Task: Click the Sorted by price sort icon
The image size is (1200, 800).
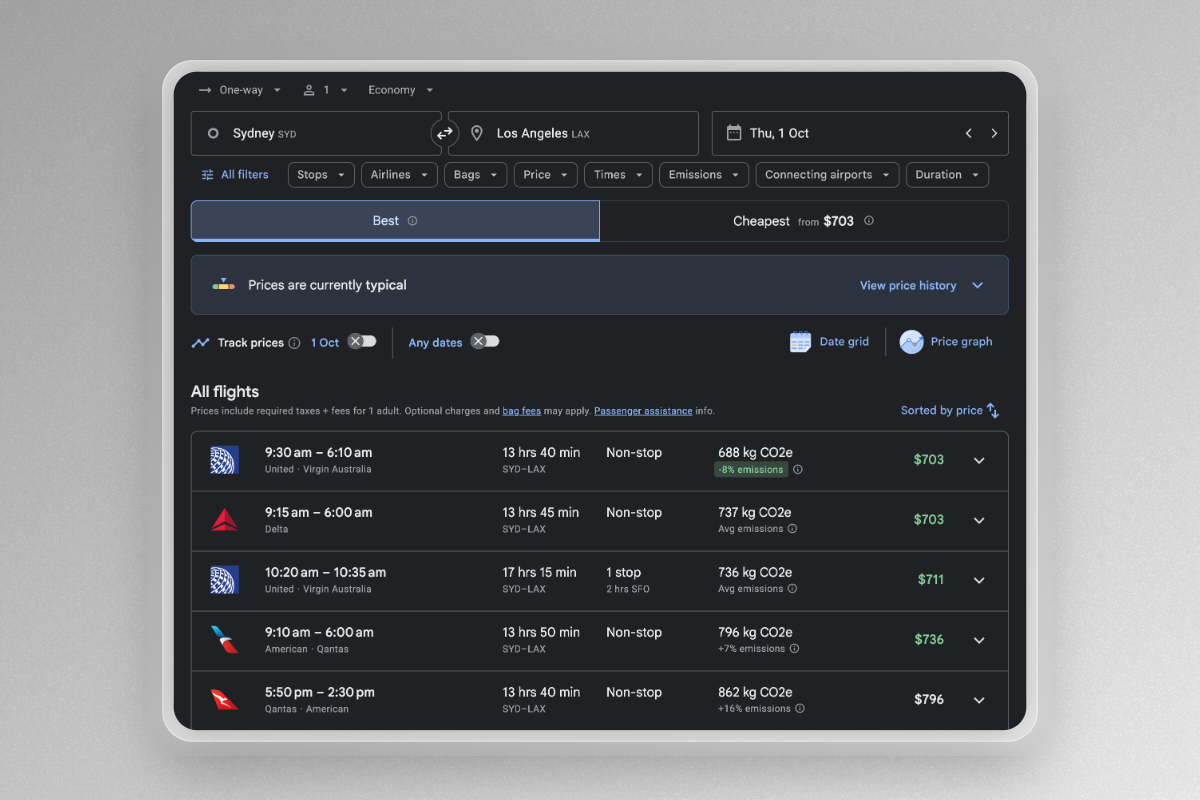Action: click(x=993, y=410)
